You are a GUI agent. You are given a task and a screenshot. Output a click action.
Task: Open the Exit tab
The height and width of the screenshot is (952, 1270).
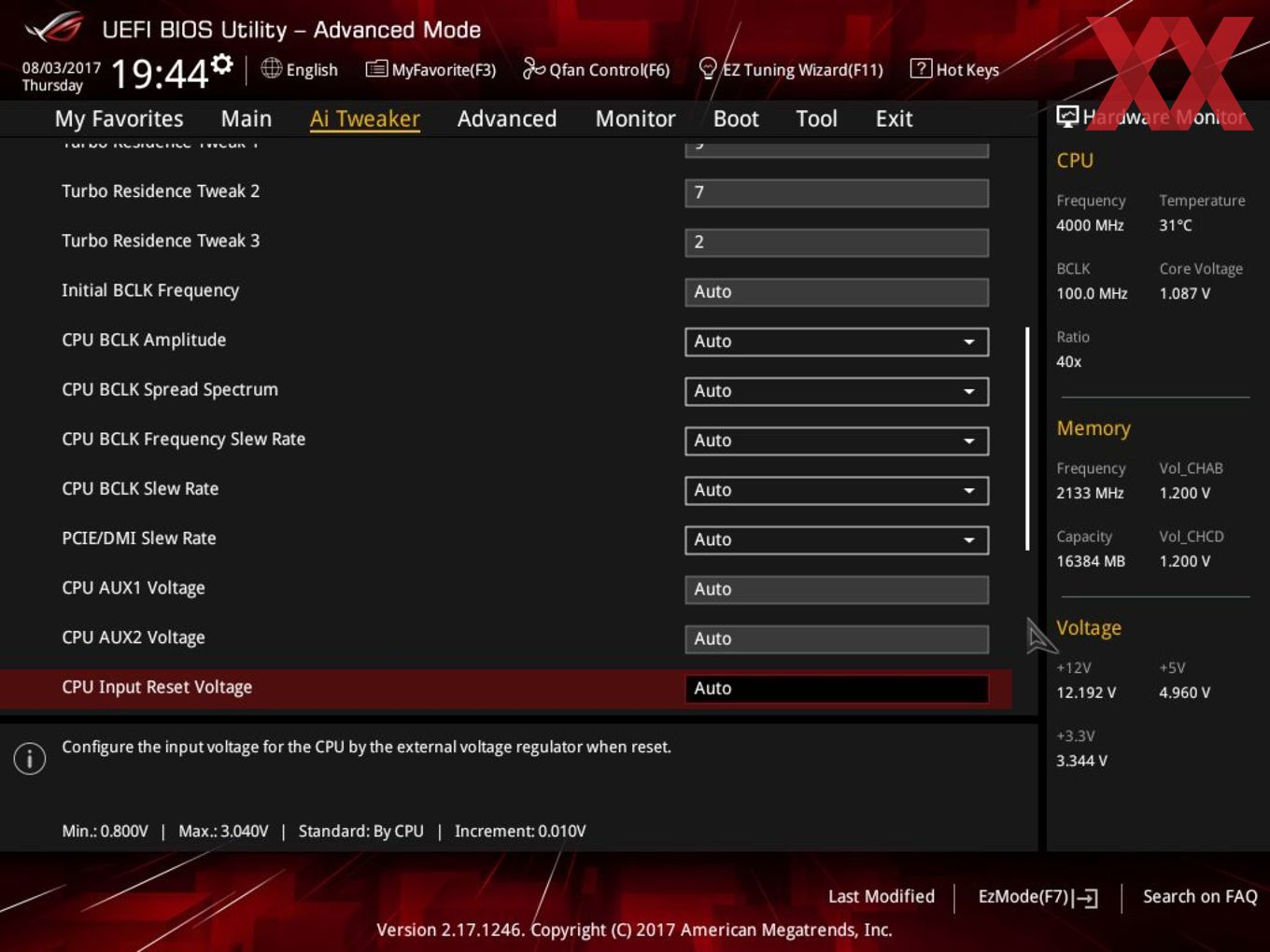[894, 119]
